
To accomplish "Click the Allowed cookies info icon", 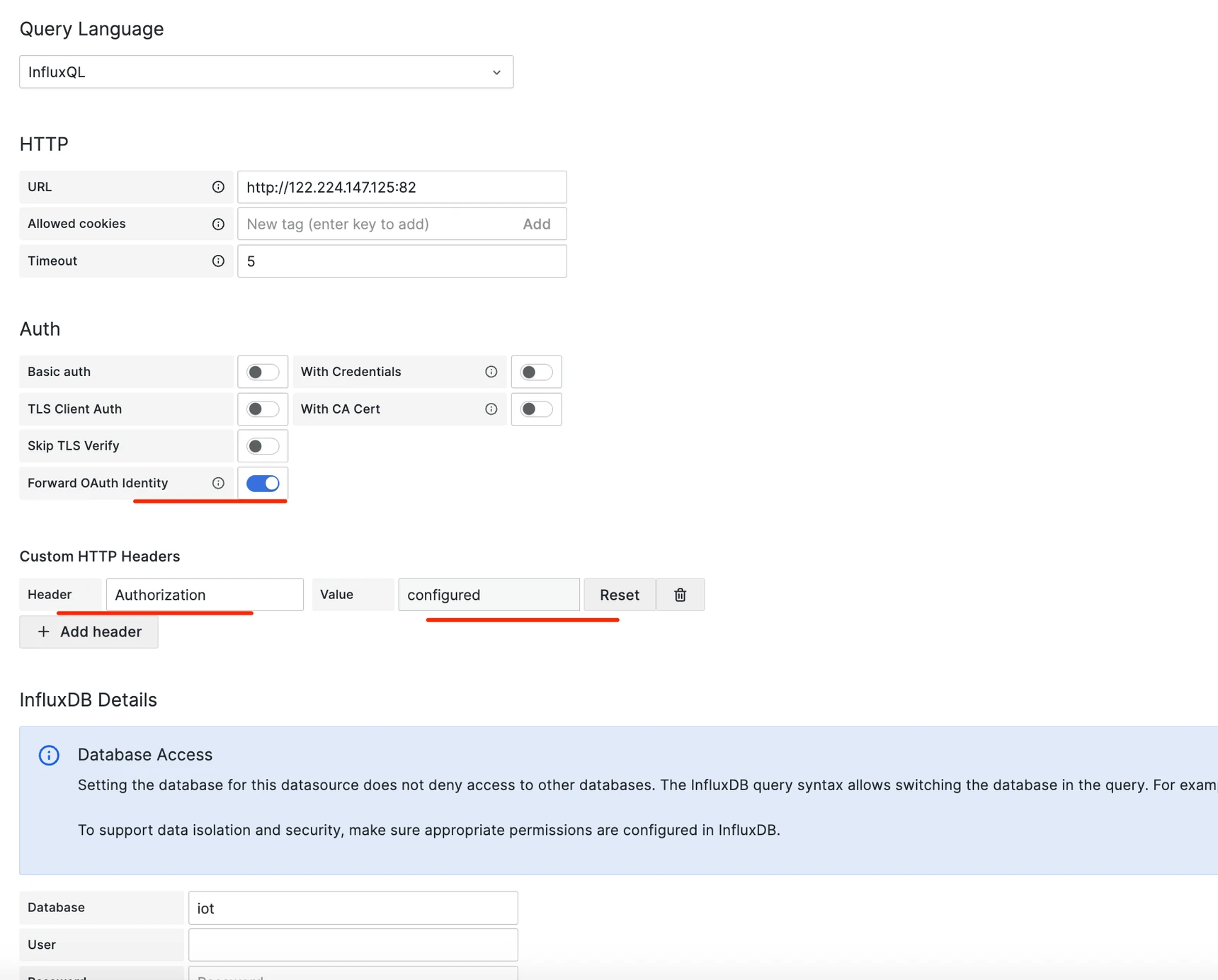I will pos(218,224).
